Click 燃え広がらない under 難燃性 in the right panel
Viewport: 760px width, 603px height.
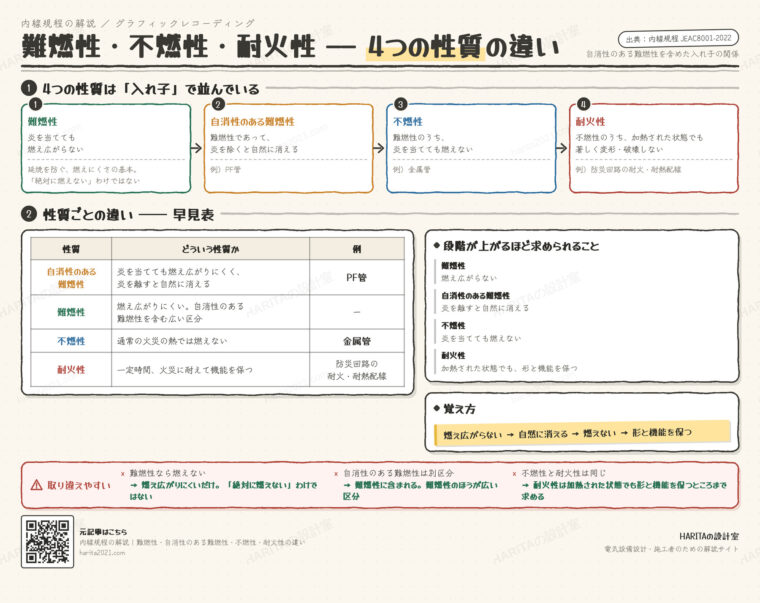tap(469, 278)
